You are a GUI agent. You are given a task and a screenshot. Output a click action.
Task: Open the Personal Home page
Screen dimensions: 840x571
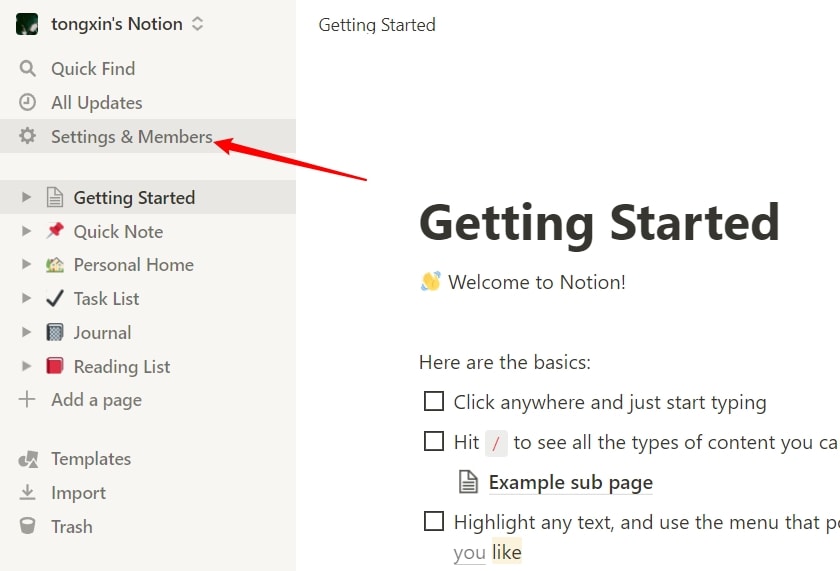[x=133, y=265]
